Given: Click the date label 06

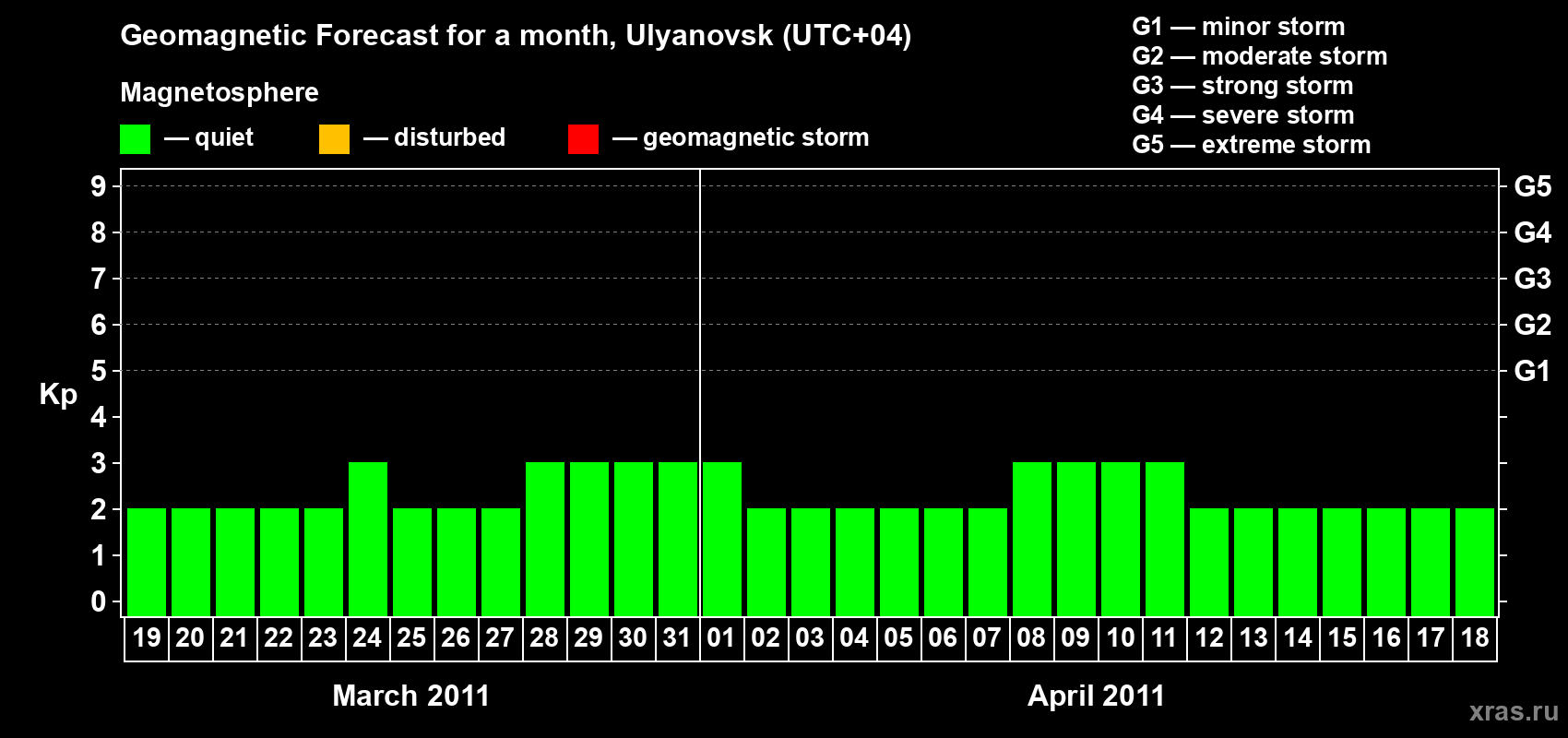Looking at the screenshot, I should click(x=943, y=637).
